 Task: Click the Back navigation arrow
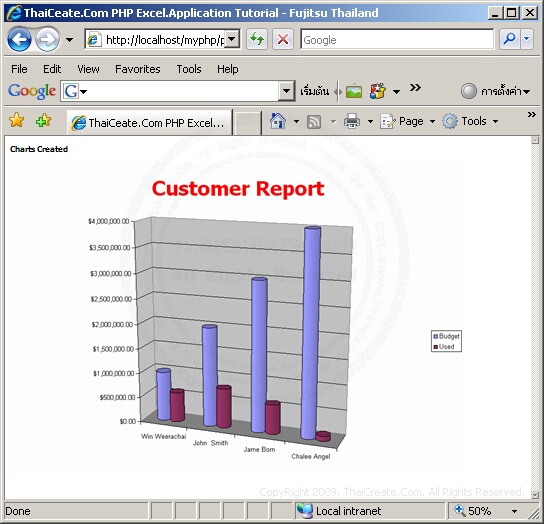[19, 39]
